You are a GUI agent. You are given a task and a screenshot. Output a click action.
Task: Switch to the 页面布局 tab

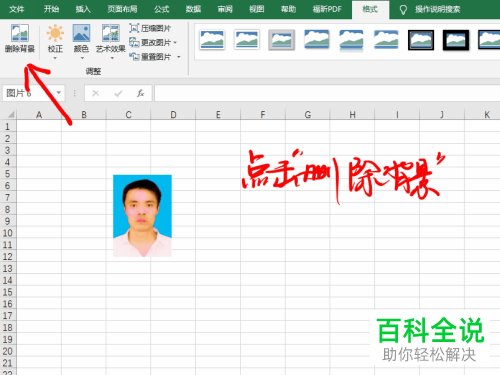point(122,9)
